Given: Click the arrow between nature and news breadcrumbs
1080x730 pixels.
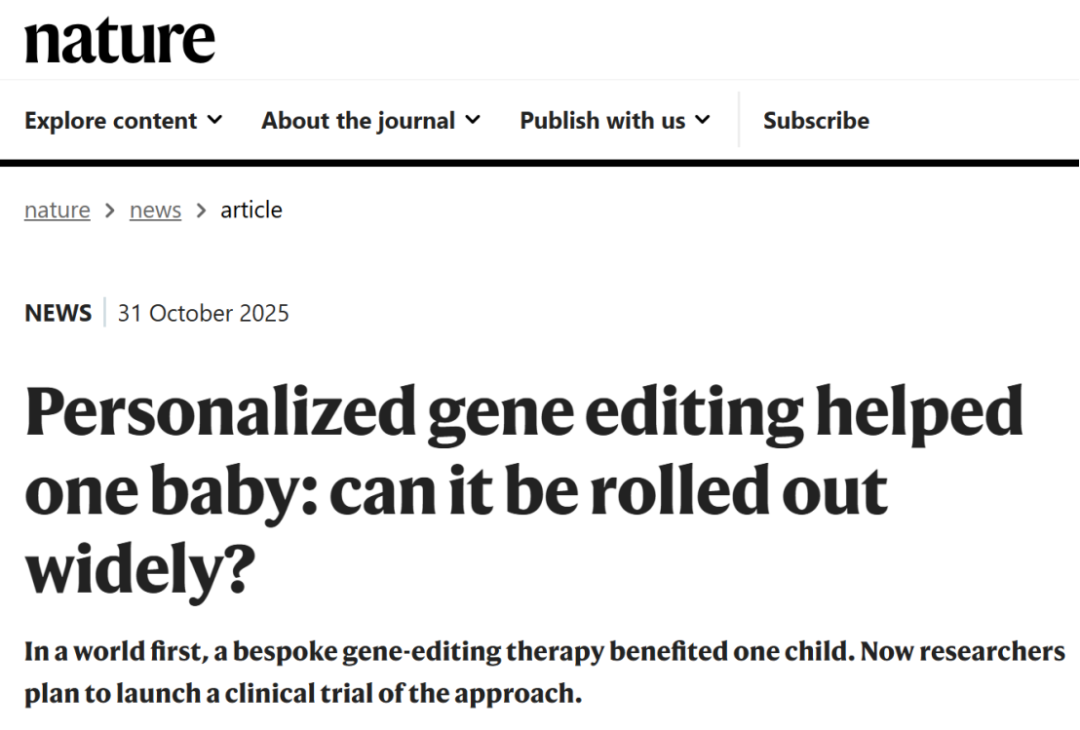Looking at the screenshot, I should tap(110, 210).
